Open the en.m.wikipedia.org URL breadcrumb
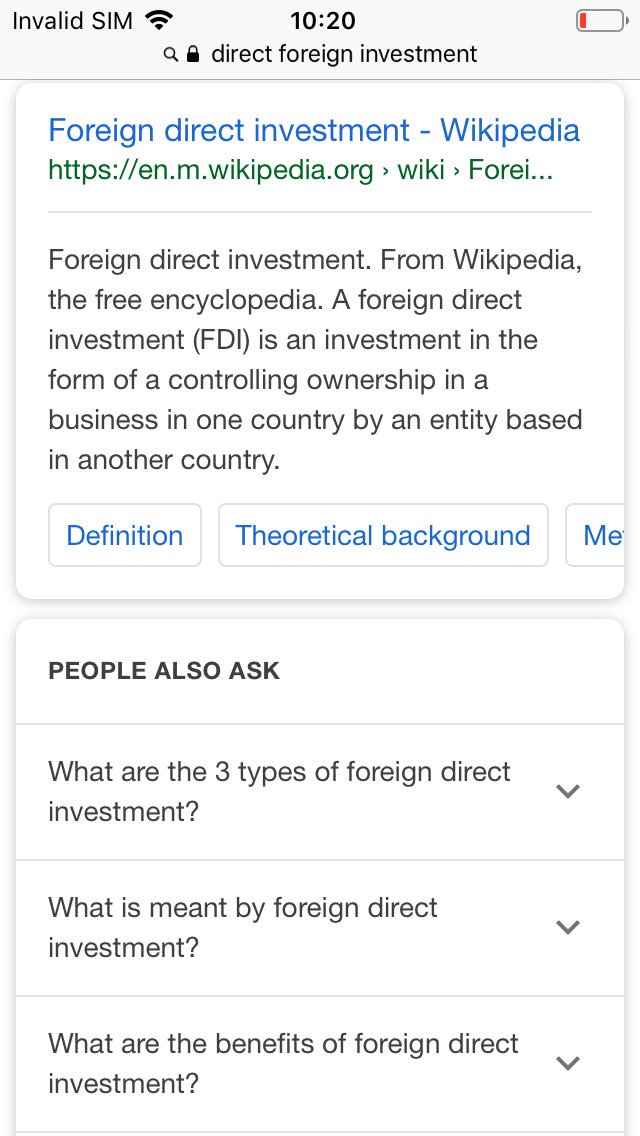The width and height of the screenshot is (640, 1136). (x=300, y=170)
